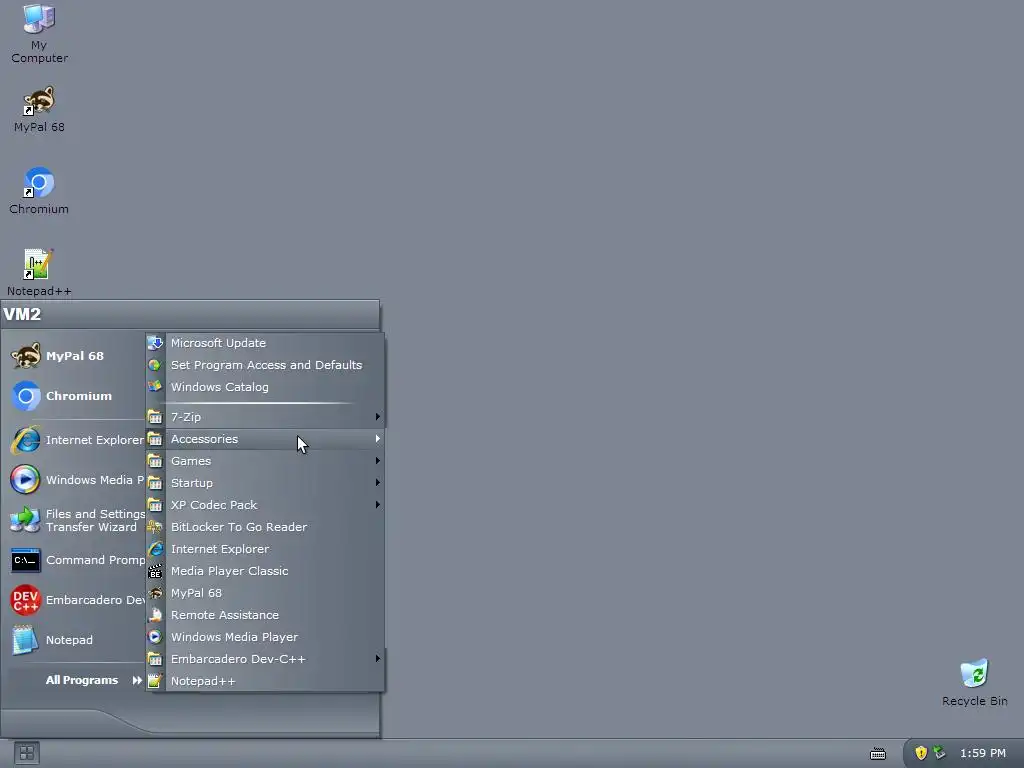This screenshot has width=1024, height=768.
Task: Launch BitLocker To Go Reader
Action: click(264, 527)
